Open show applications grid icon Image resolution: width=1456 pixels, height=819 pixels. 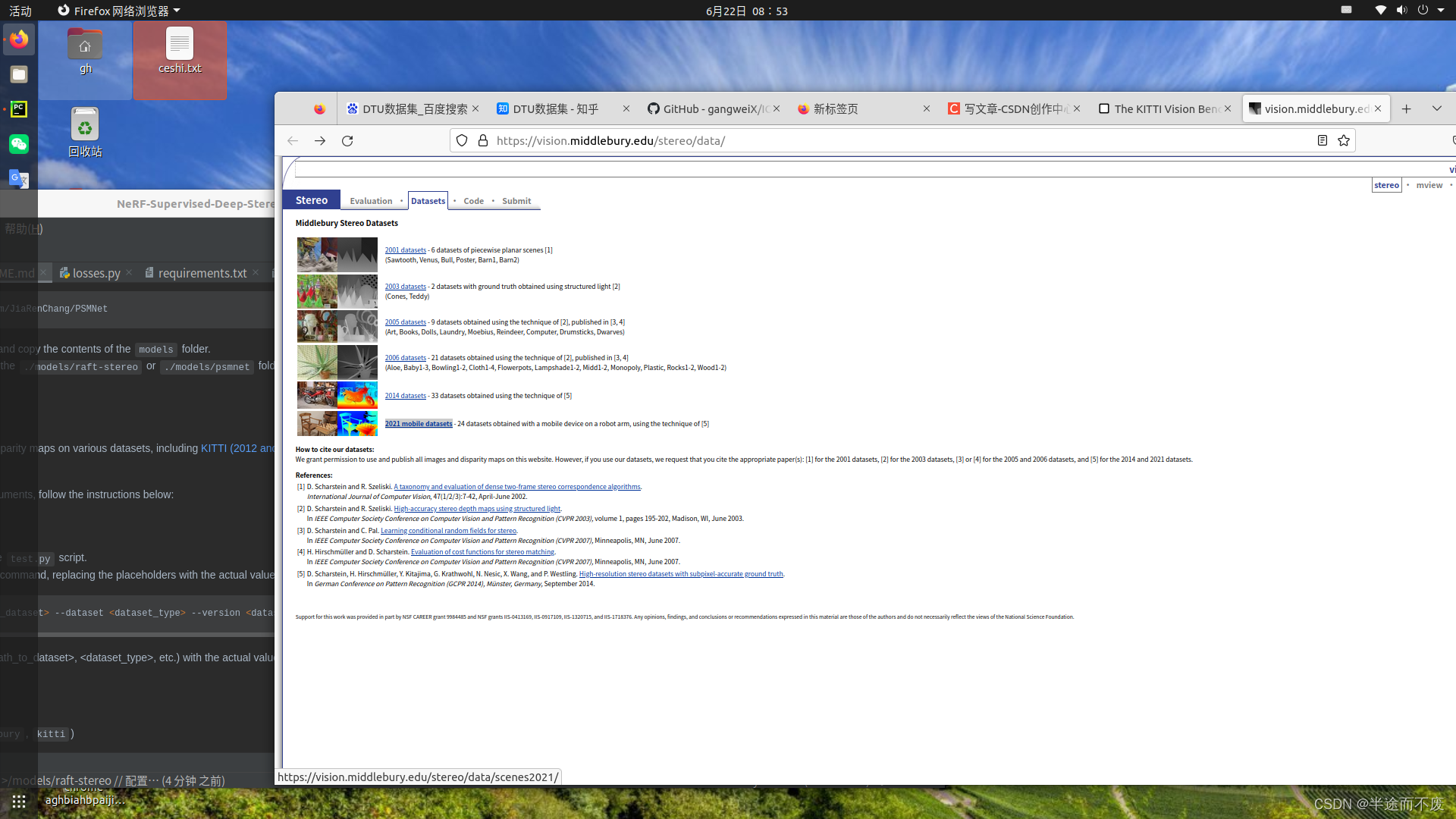pos(19,801)
